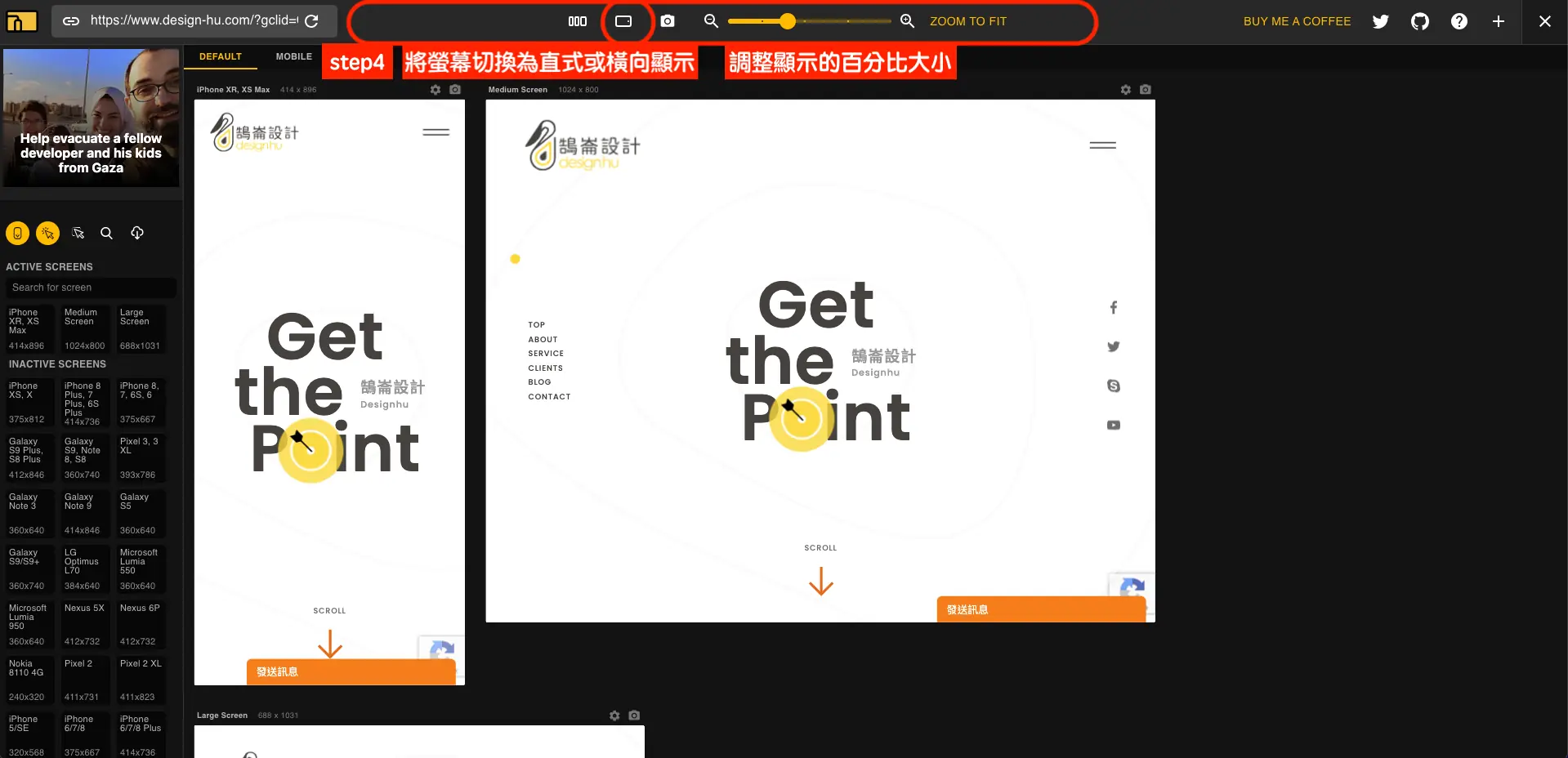Click ZOOM TO FIT button
Viewport: 1568px width, 758px height.
(967, 21)
